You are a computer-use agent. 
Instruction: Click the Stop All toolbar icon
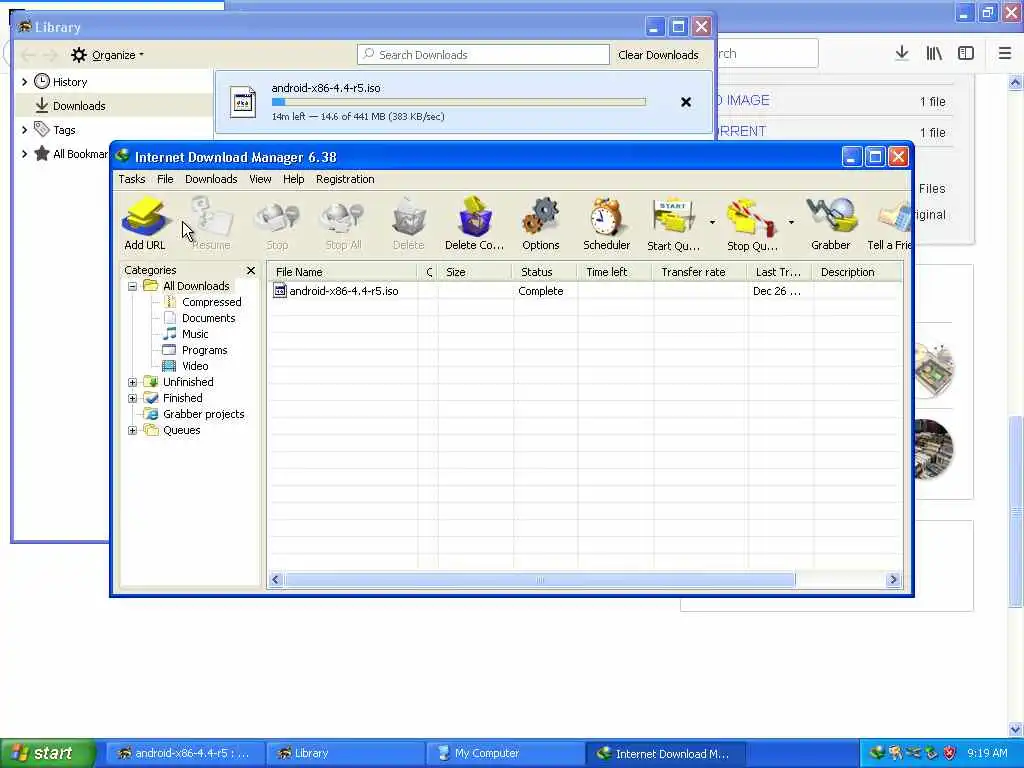tap(343, 224)
